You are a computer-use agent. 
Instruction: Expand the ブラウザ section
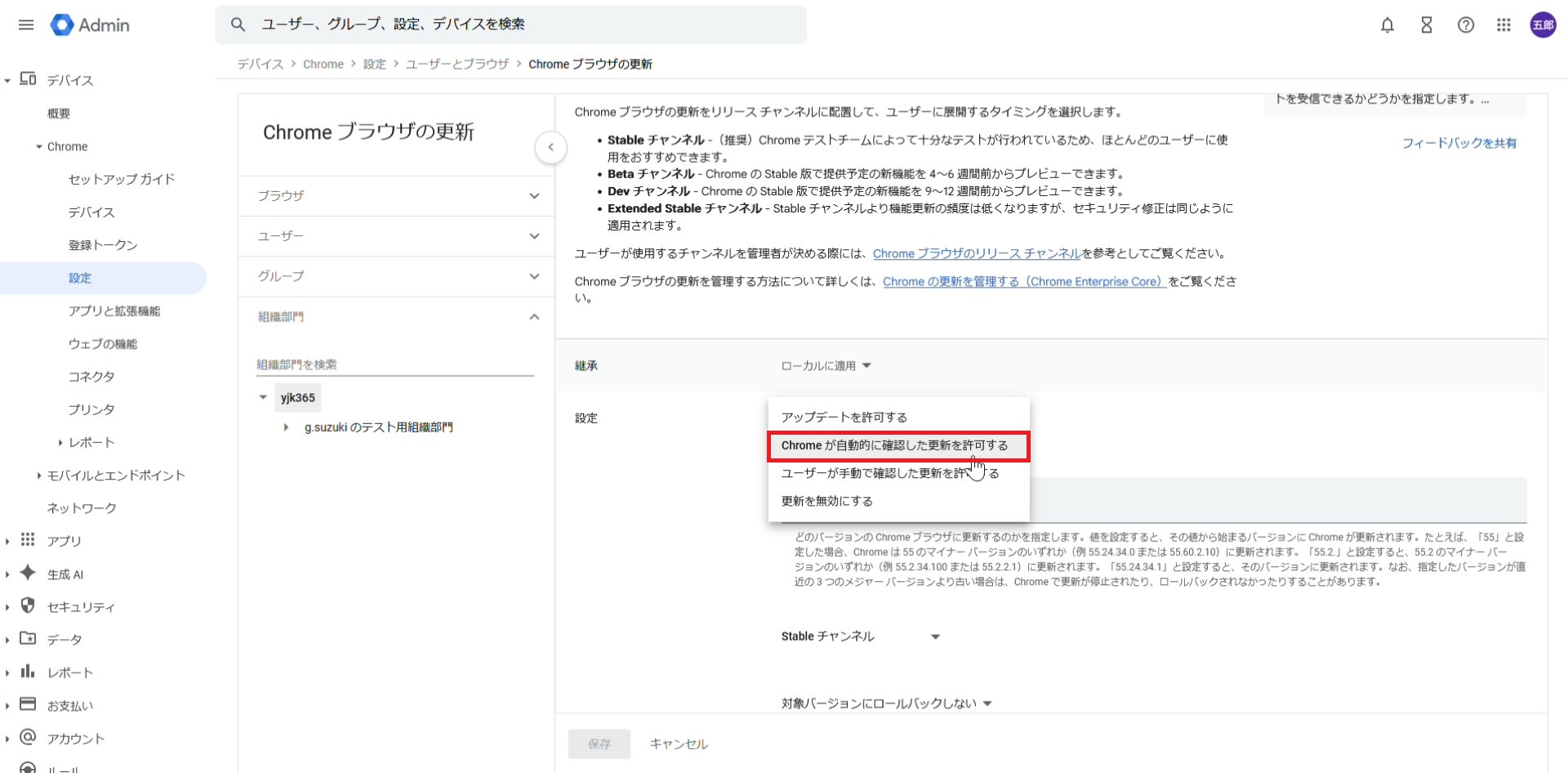396,196
